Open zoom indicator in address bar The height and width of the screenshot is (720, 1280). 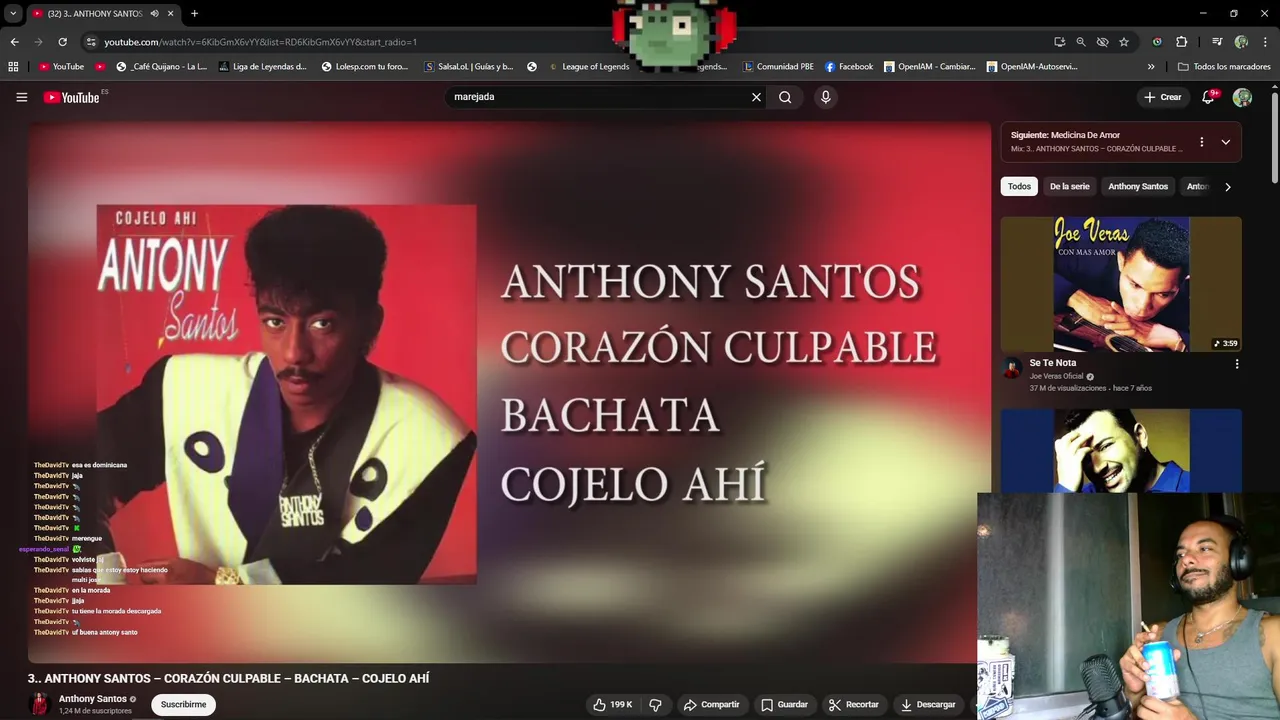pos(1081,42)
